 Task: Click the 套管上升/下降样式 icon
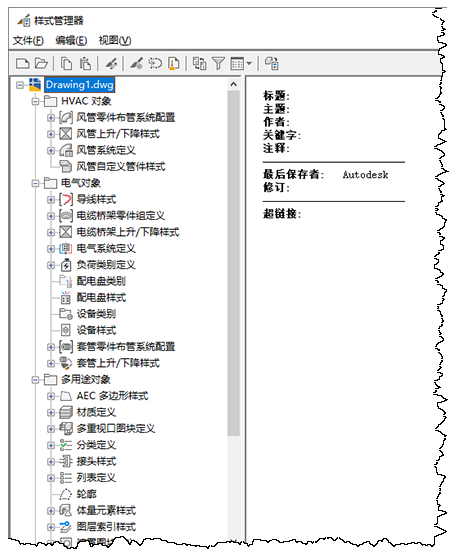[66, 363]
